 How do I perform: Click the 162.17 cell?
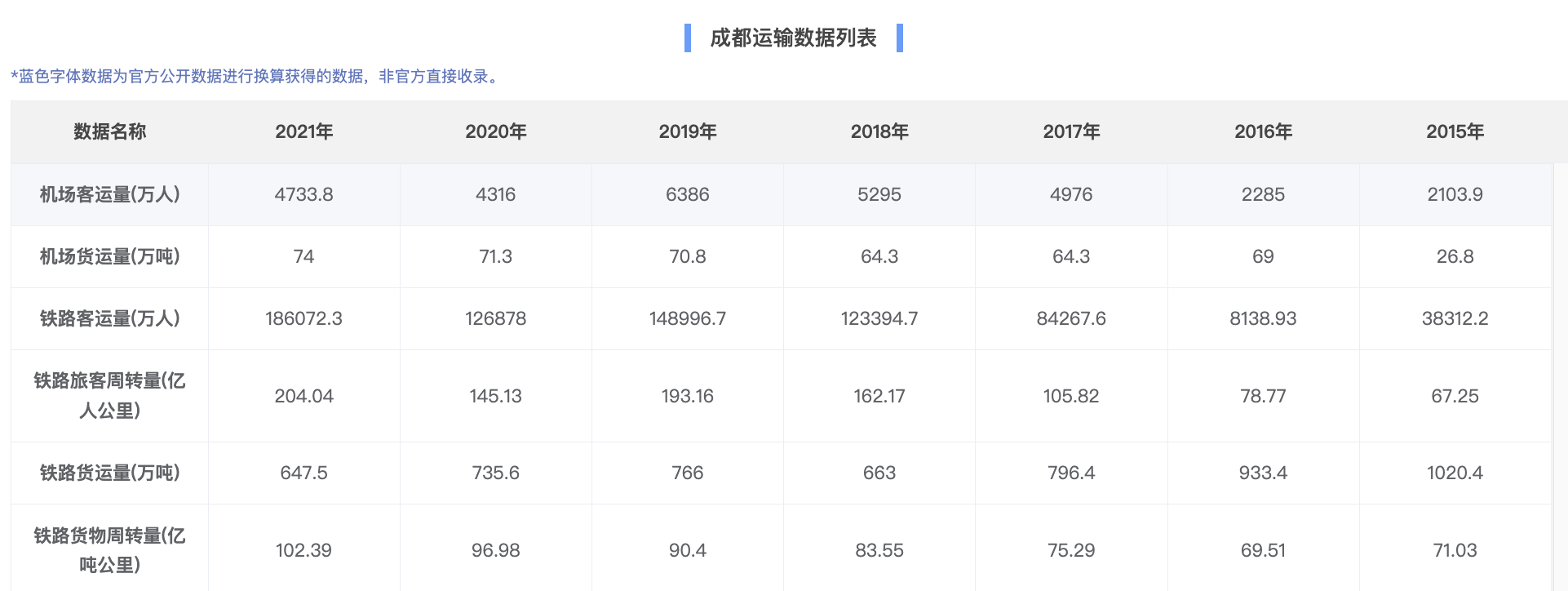pyautogui.click(x=879, y=396)
